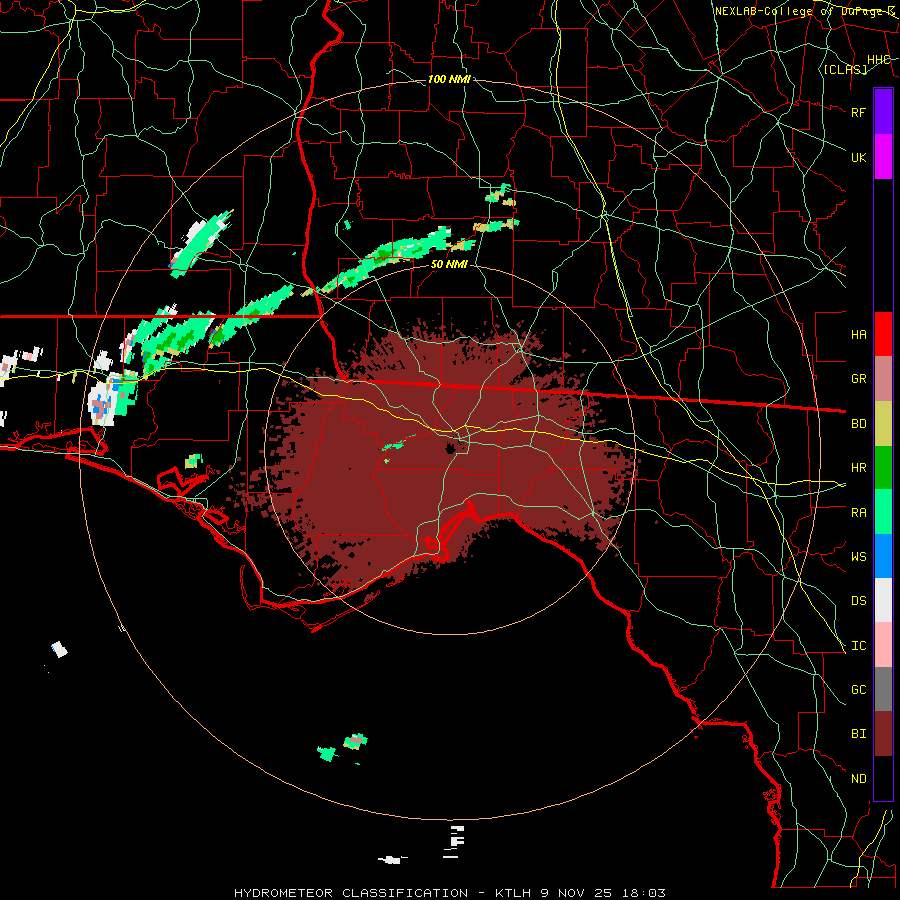Click the 'HA' legend label
The height and width of the screenshot is (900, 900).
click(x=858, y=334)
